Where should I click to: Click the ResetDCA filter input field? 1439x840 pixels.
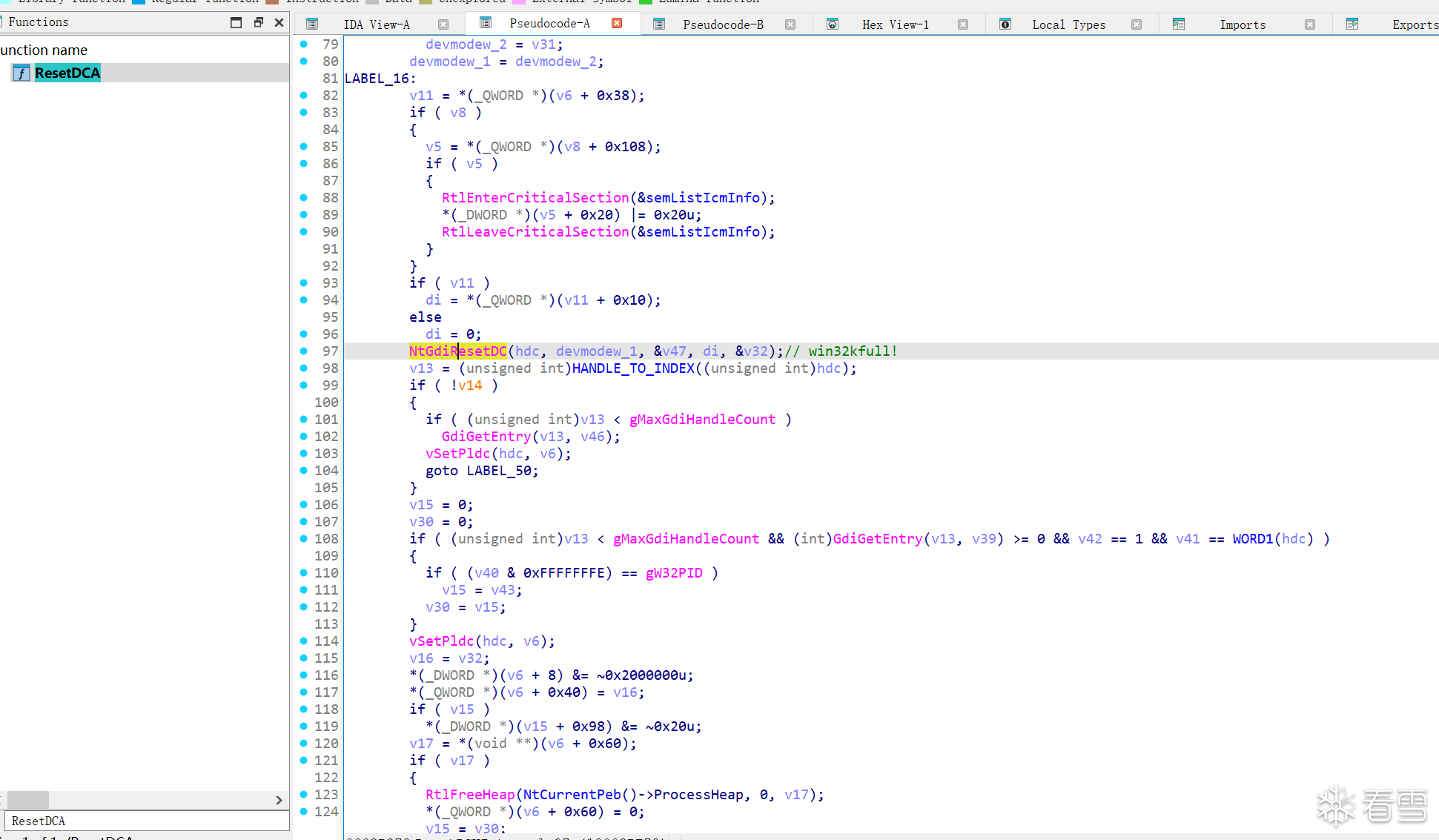coord(146,821)
